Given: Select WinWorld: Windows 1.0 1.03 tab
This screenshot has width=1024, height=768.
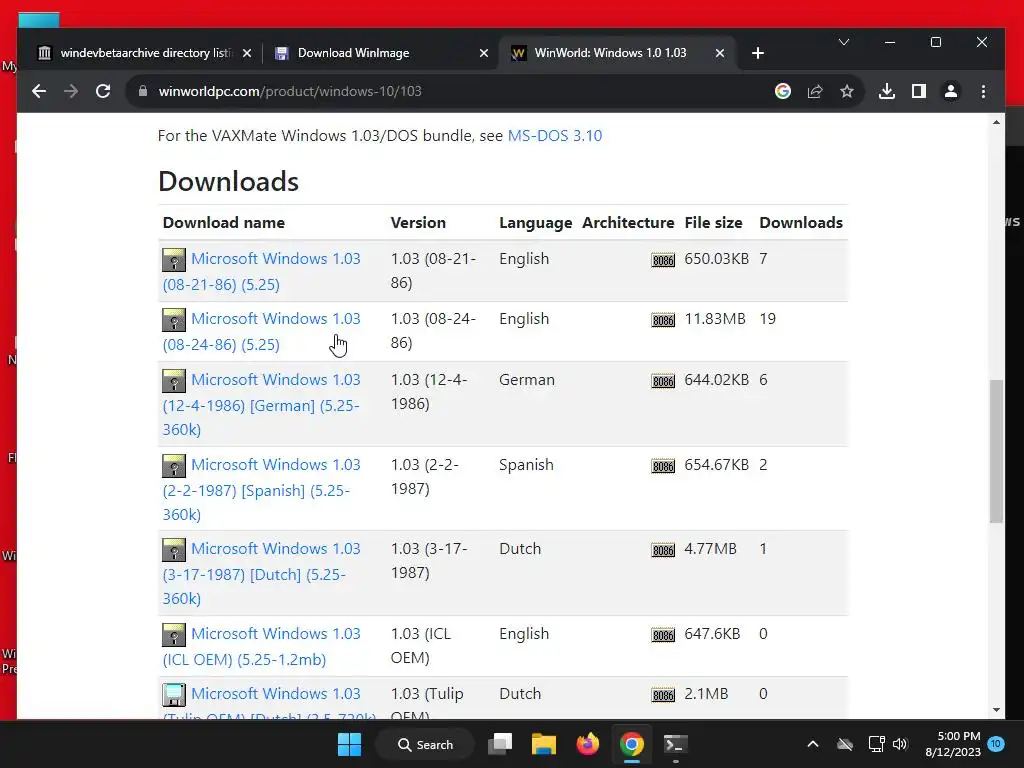Looking at the screenshot, I should click(617, 53).
